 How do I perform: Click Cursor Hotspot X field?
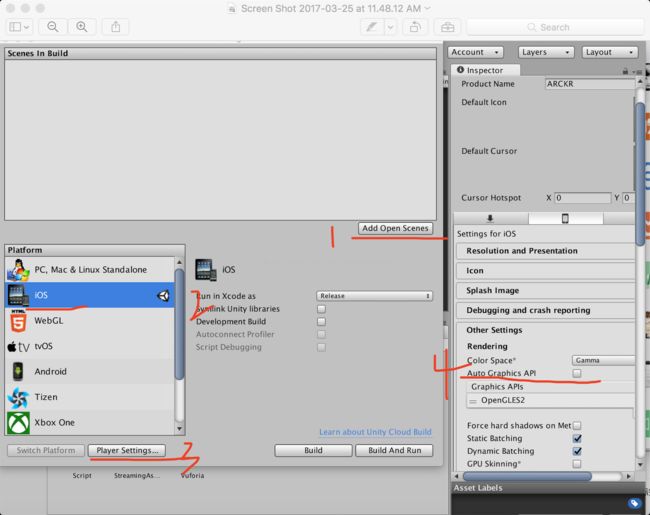[x=582, y=198]
